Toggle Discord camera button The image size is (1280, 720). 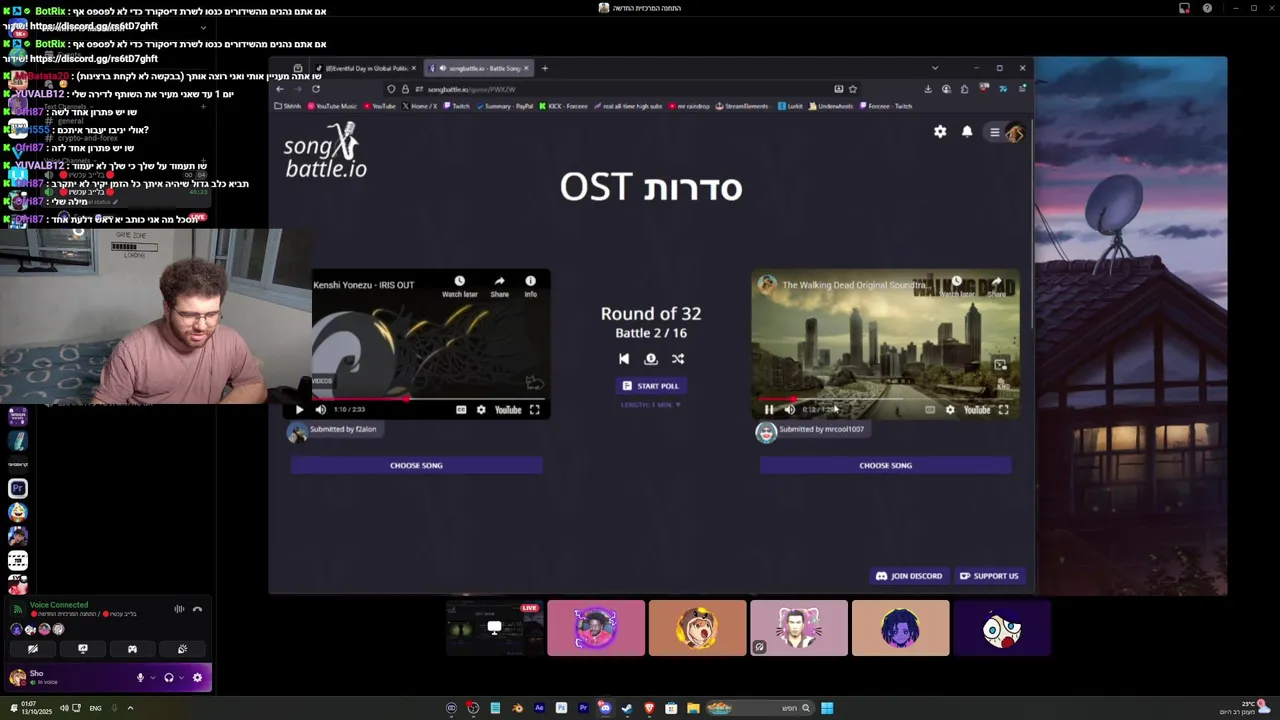pos(33,649)
